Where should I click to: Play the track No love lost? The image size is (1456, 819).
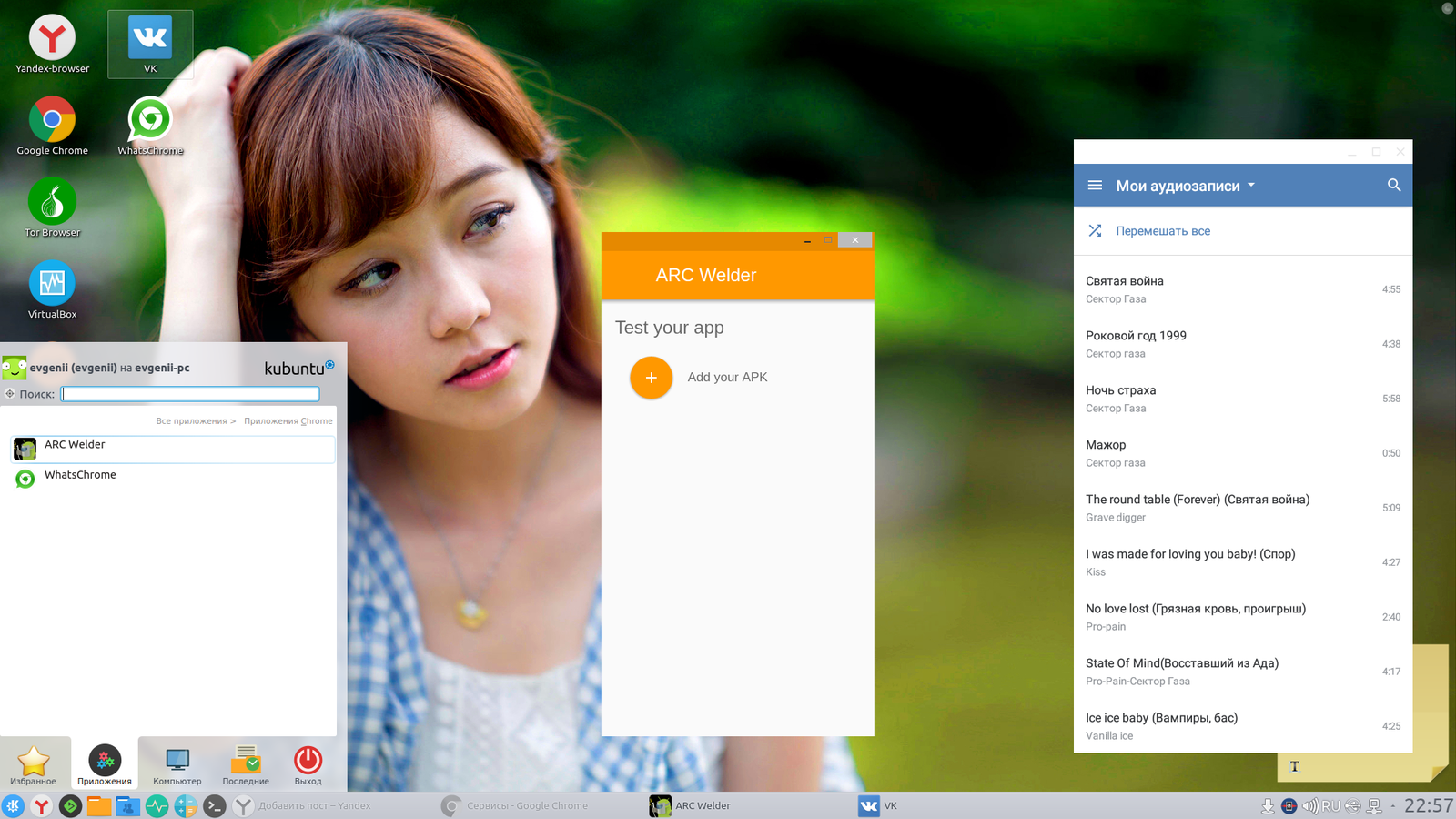(x=1243, y=617)
